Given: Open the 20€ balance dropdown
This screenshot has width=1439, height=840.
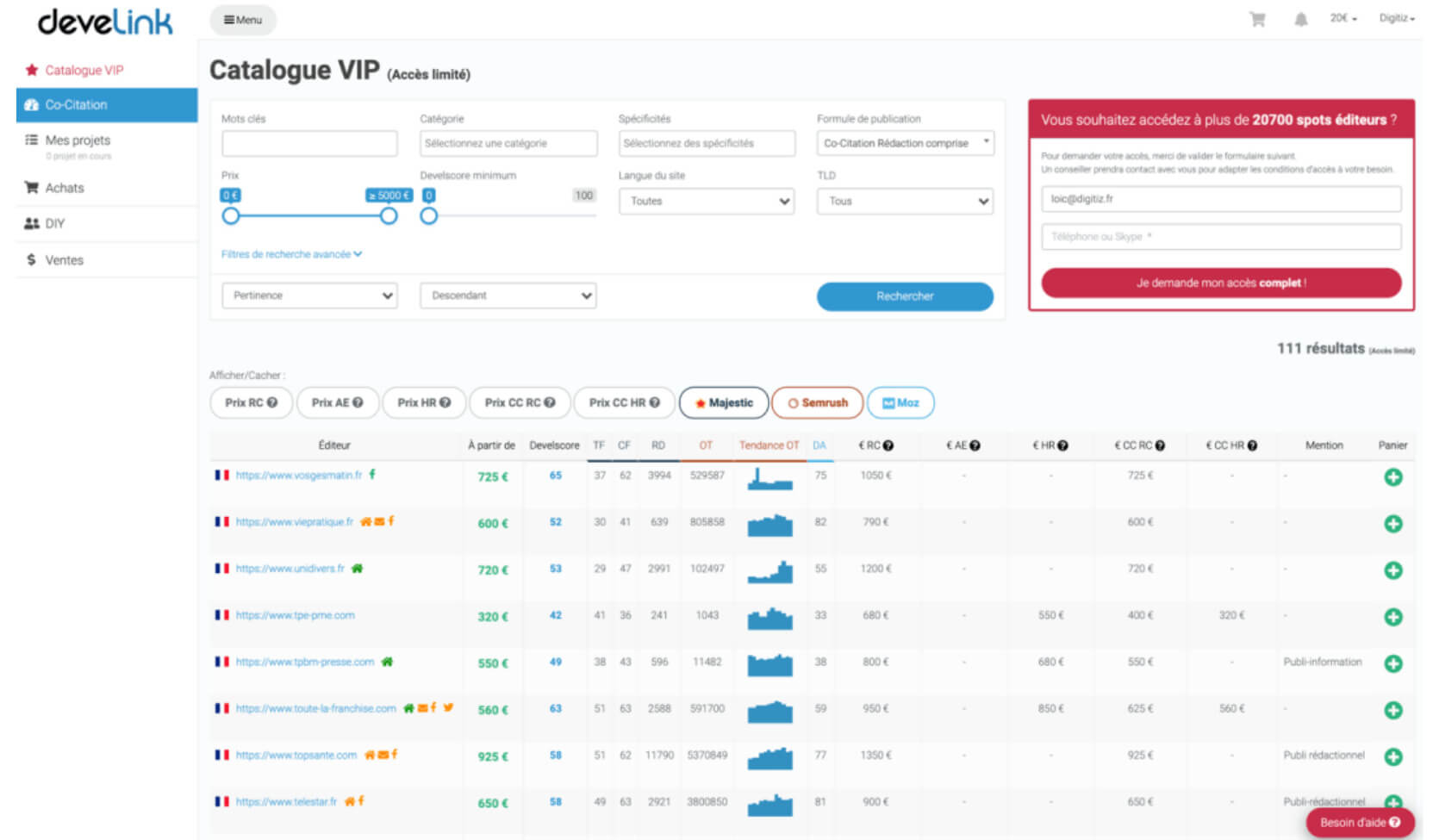Looking at the screenshot, I should click(1343, 18).
